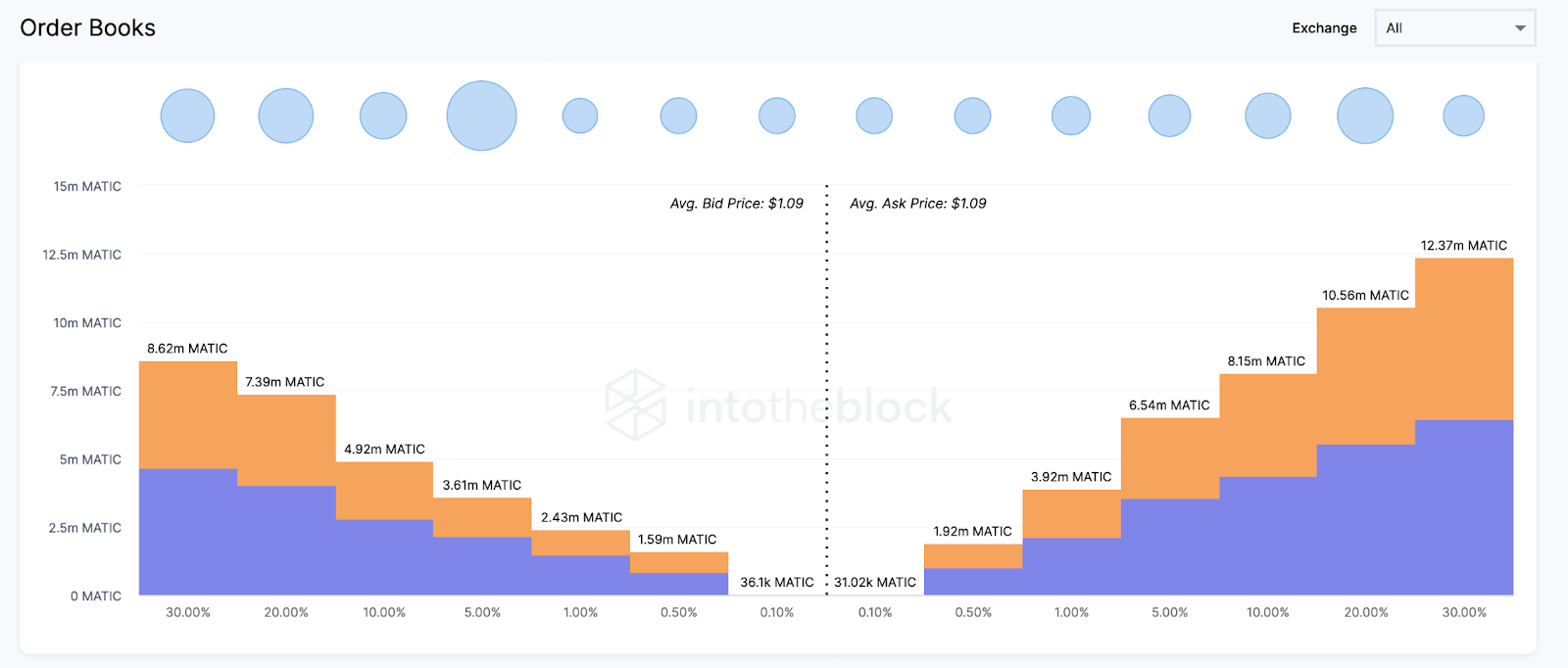The height and width of the screenshot is (668, 1568).
Task: Click the purple segment of the 8.62m MATIC bar
Action: tap(187, 531)
